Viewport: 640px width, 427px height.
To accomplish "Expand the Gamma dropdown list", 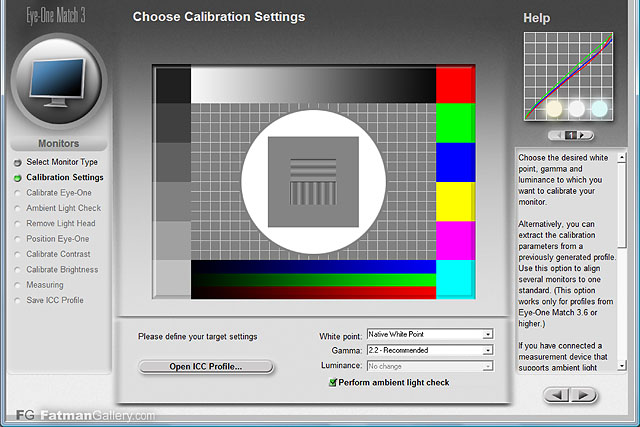I will [487, 351].
